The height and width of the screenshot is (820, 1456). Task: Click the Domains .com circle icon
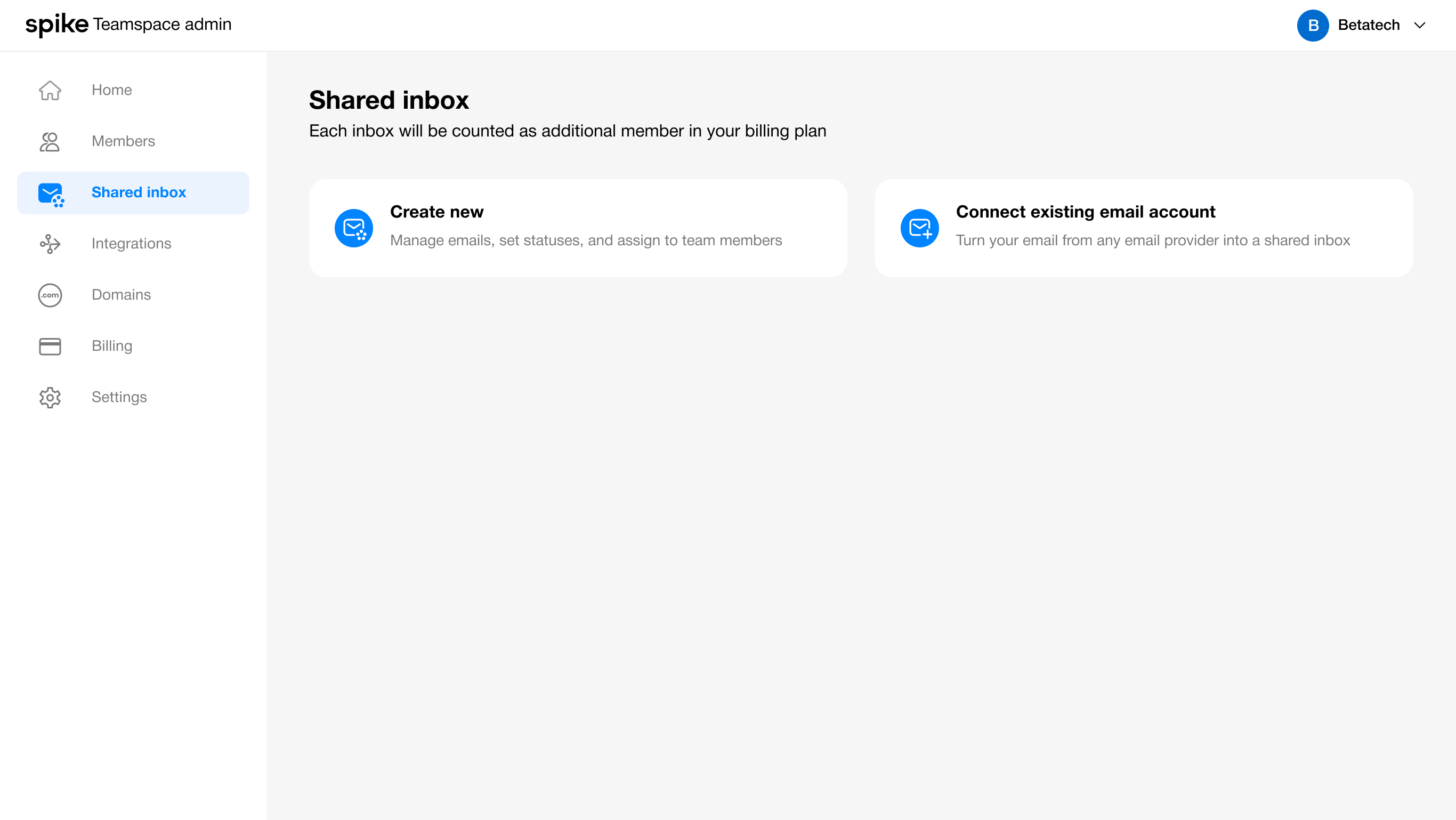[50, 295]
